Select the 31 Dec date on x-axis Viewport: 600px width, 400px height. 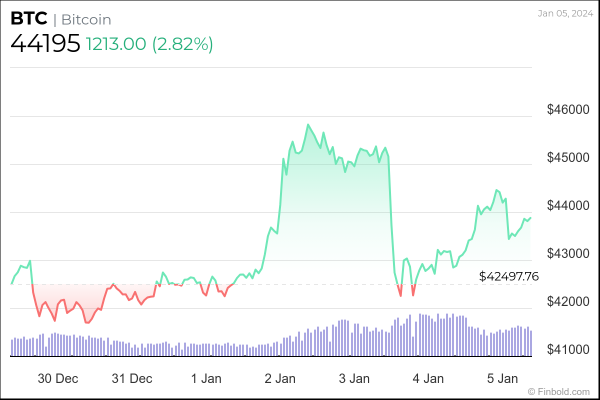pyautogui.click(x=132, y=379)
